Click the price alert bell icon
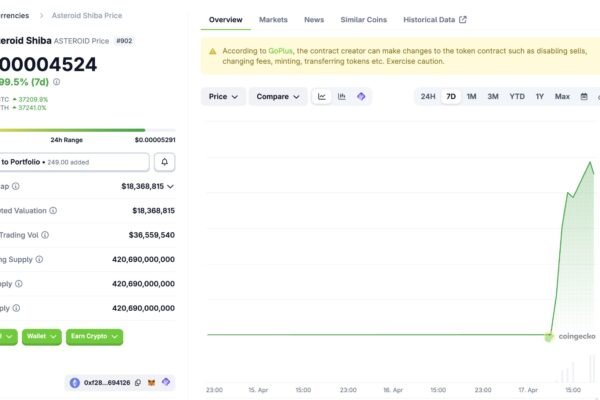Screen dimensions: 600x400 [165, 162]
